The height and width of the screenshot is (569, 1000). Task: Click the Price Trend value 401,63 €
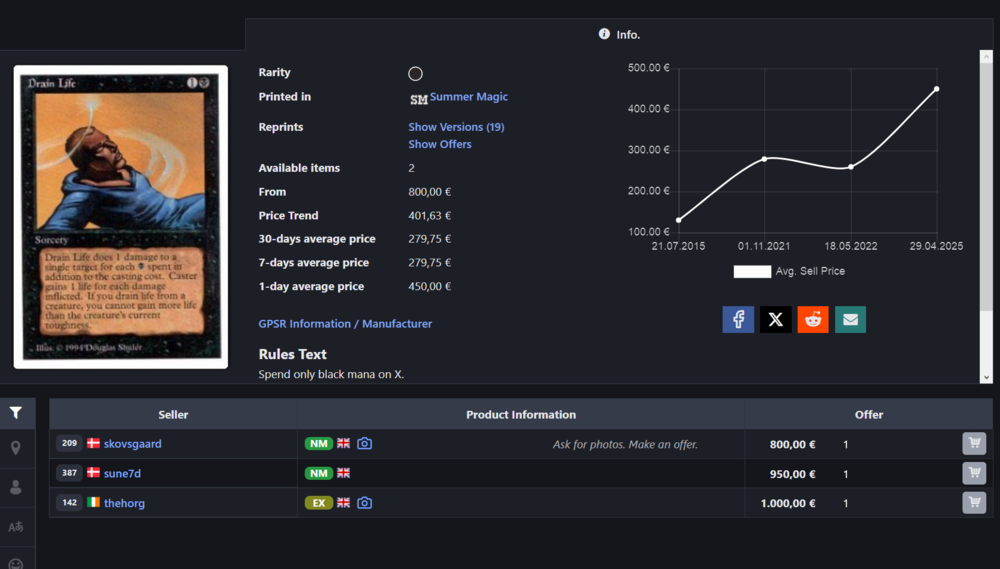click(430, 216)
